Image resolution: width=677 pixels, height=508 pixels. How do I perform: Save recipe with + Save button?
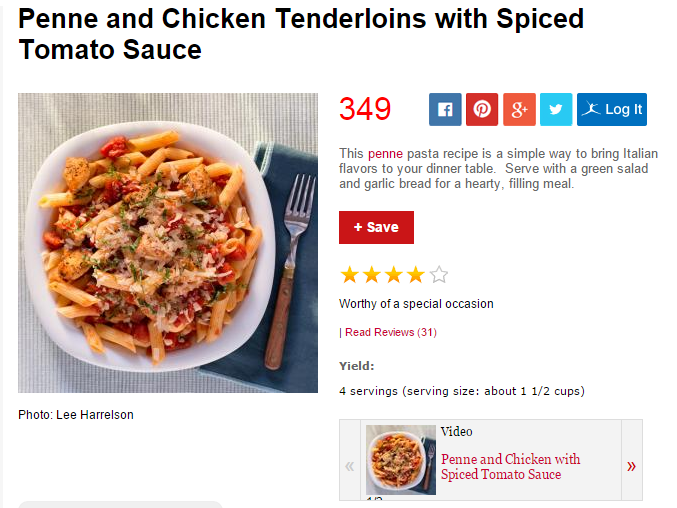point(376,227)
